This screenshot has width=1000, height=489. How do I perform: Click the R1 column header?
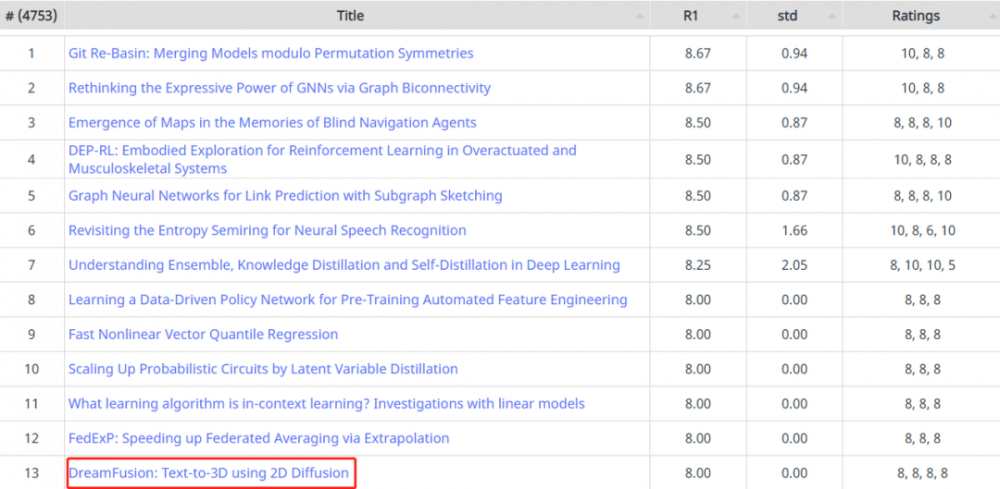coord(698,16)
